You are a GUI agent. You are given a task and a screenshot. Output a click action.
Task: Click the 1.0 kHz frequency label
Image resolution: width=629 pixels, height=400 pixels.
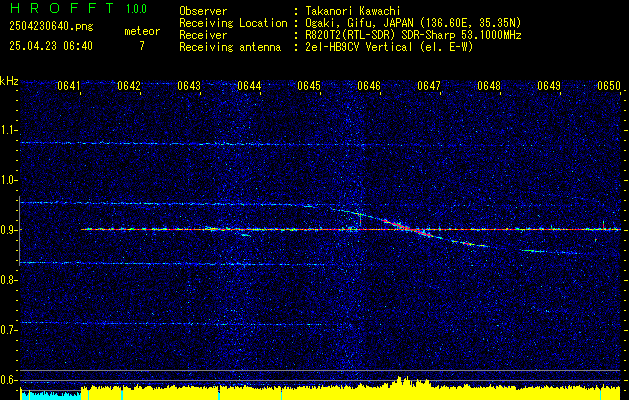[x=9, y=180]
